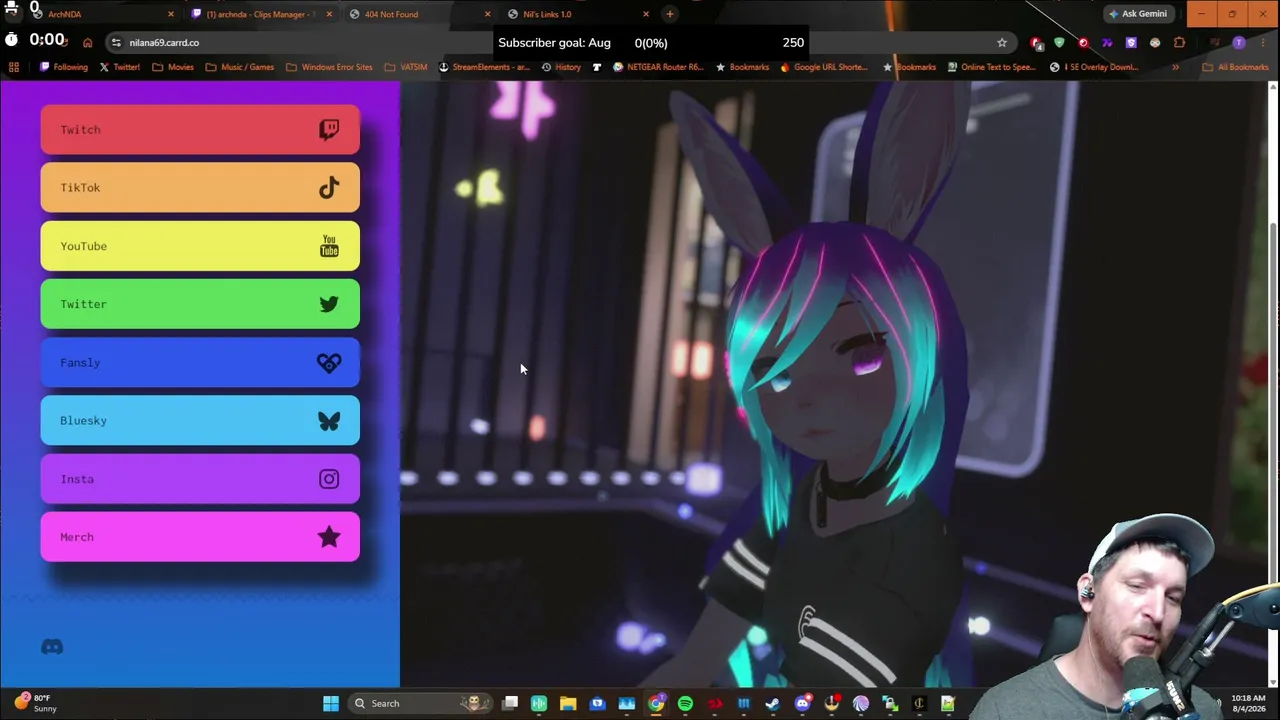Open the Twitter! bookmark
The height and width of the screenshot is (720, 1280).
pos(119,67)
